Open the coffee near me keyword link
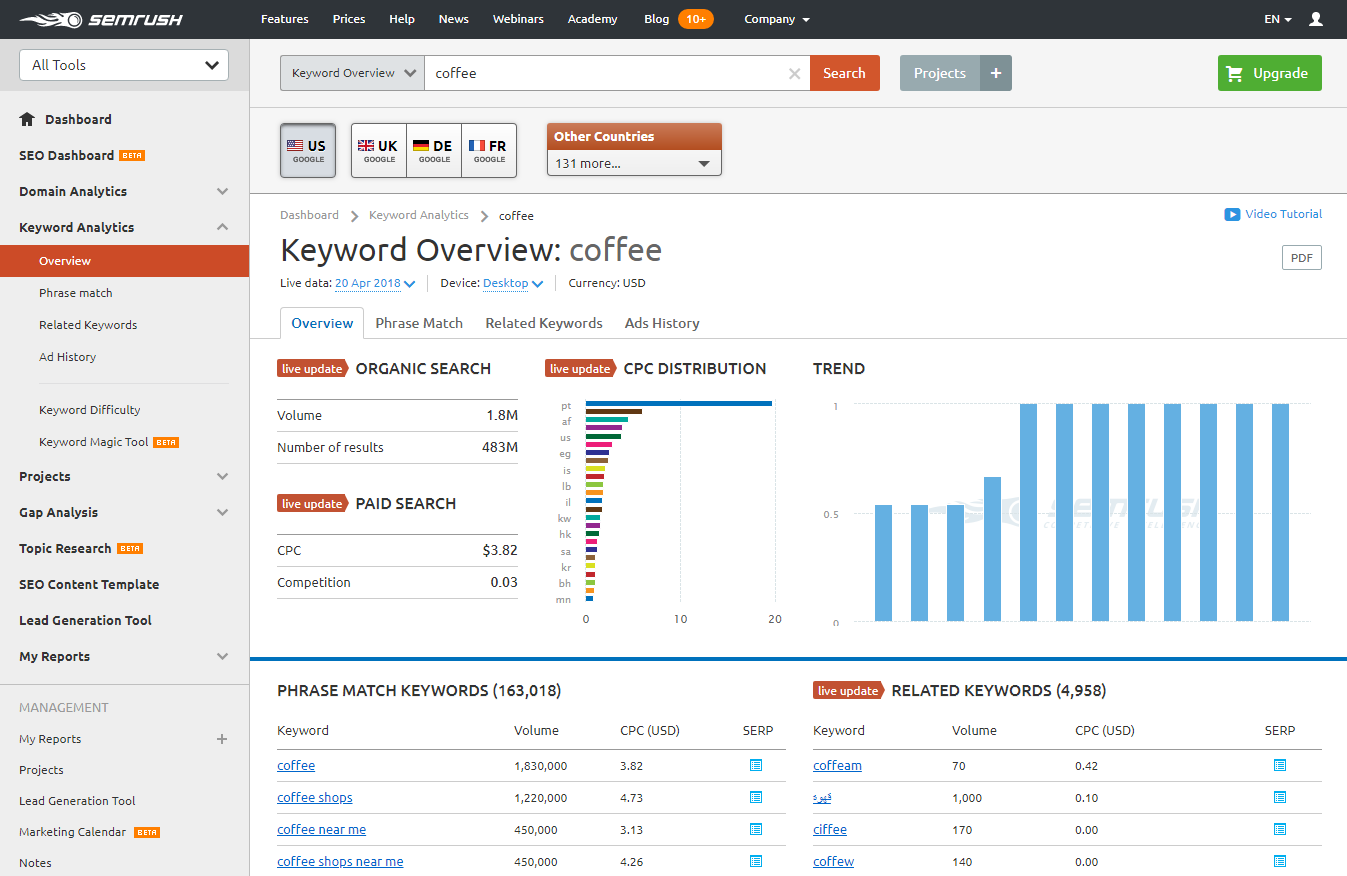The width and height of the screenshot is (1347, 876). pyautogui.click(x=321, y=829)
